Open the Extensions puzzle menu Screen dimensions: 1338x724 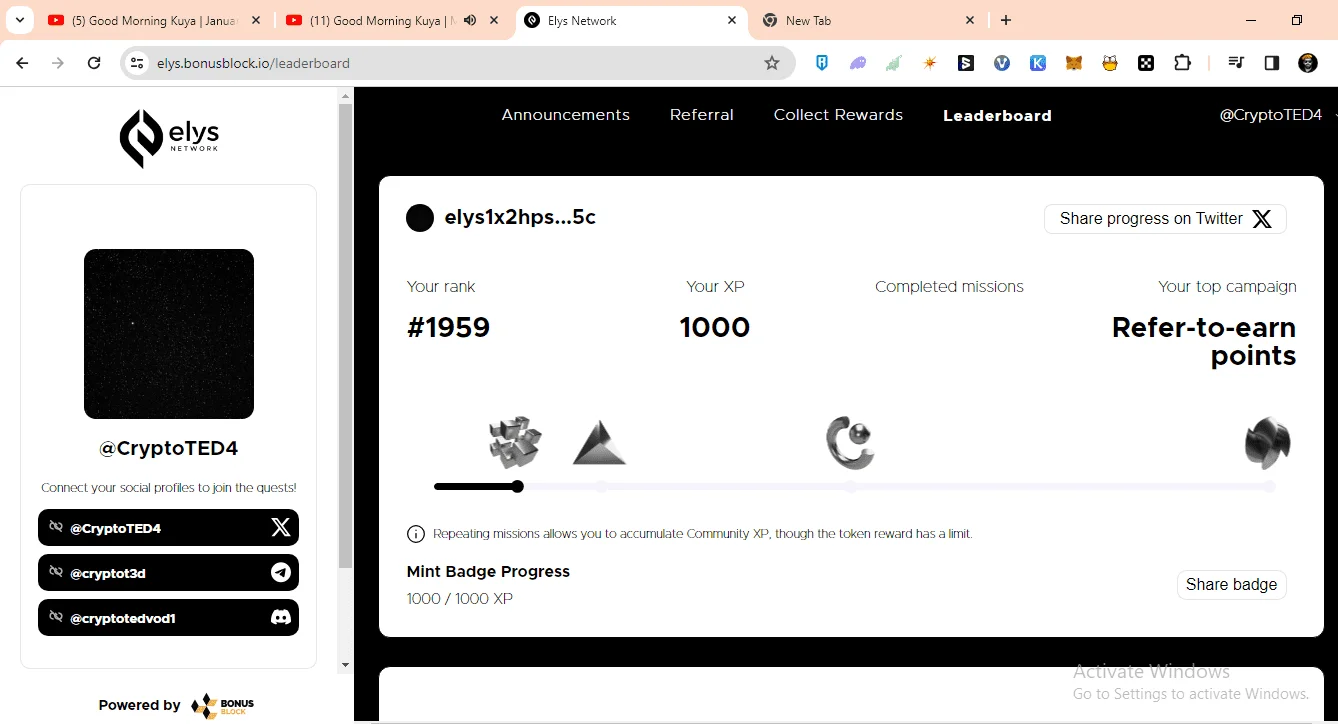click(x=1182, y=63)
